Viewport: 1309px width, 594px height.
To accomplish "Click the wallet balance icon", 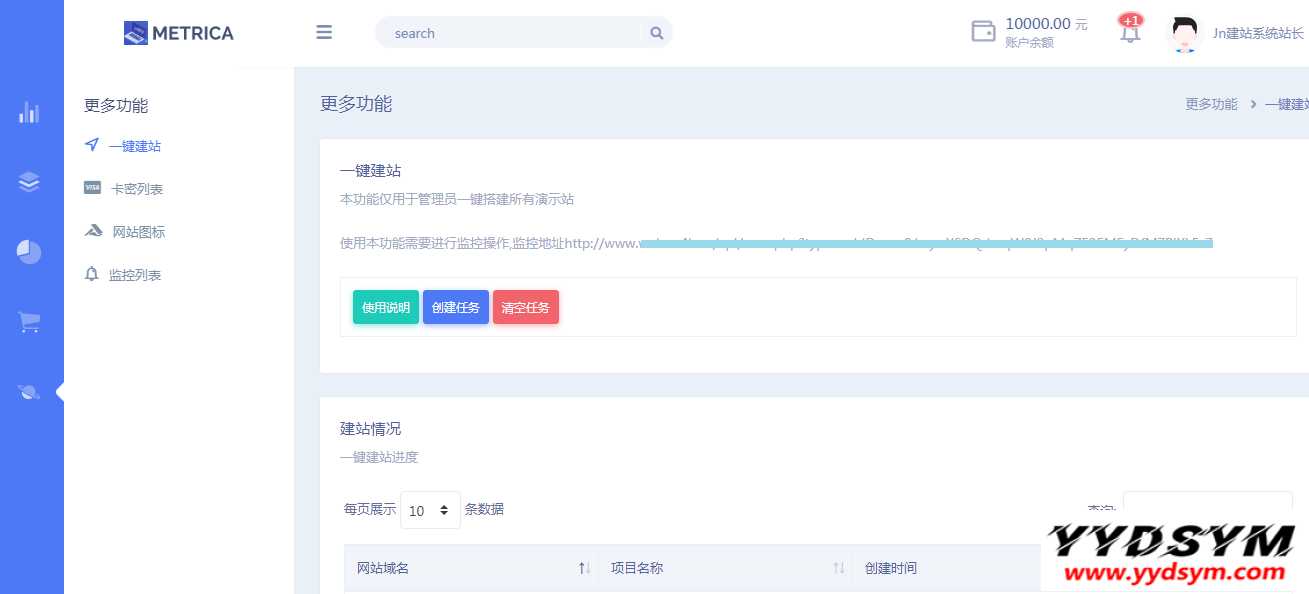I will (983, 31).
